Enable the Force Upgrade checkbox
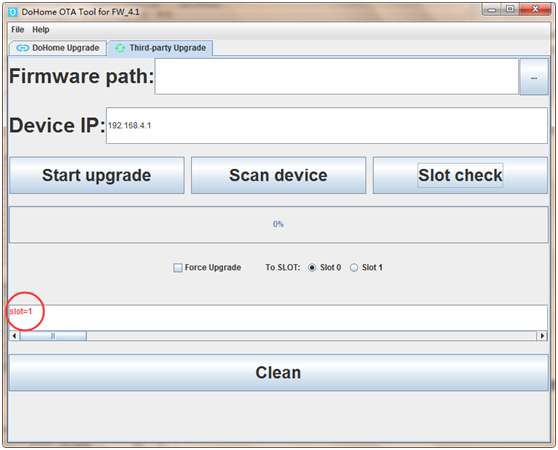 [178, 268]
